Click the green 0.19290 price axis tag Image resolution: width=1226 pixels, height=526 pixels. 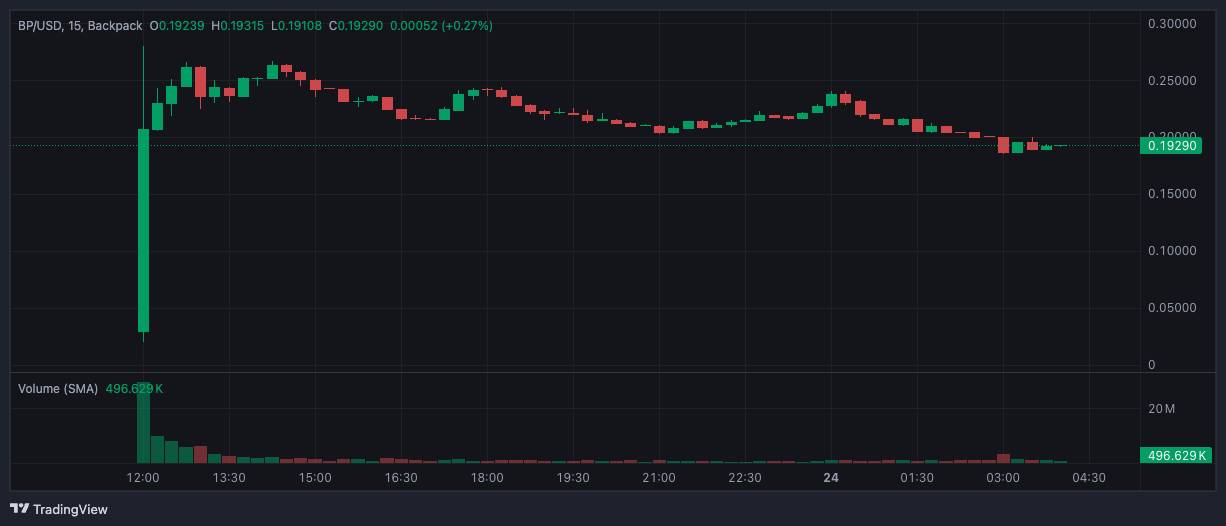(1171, 146)
